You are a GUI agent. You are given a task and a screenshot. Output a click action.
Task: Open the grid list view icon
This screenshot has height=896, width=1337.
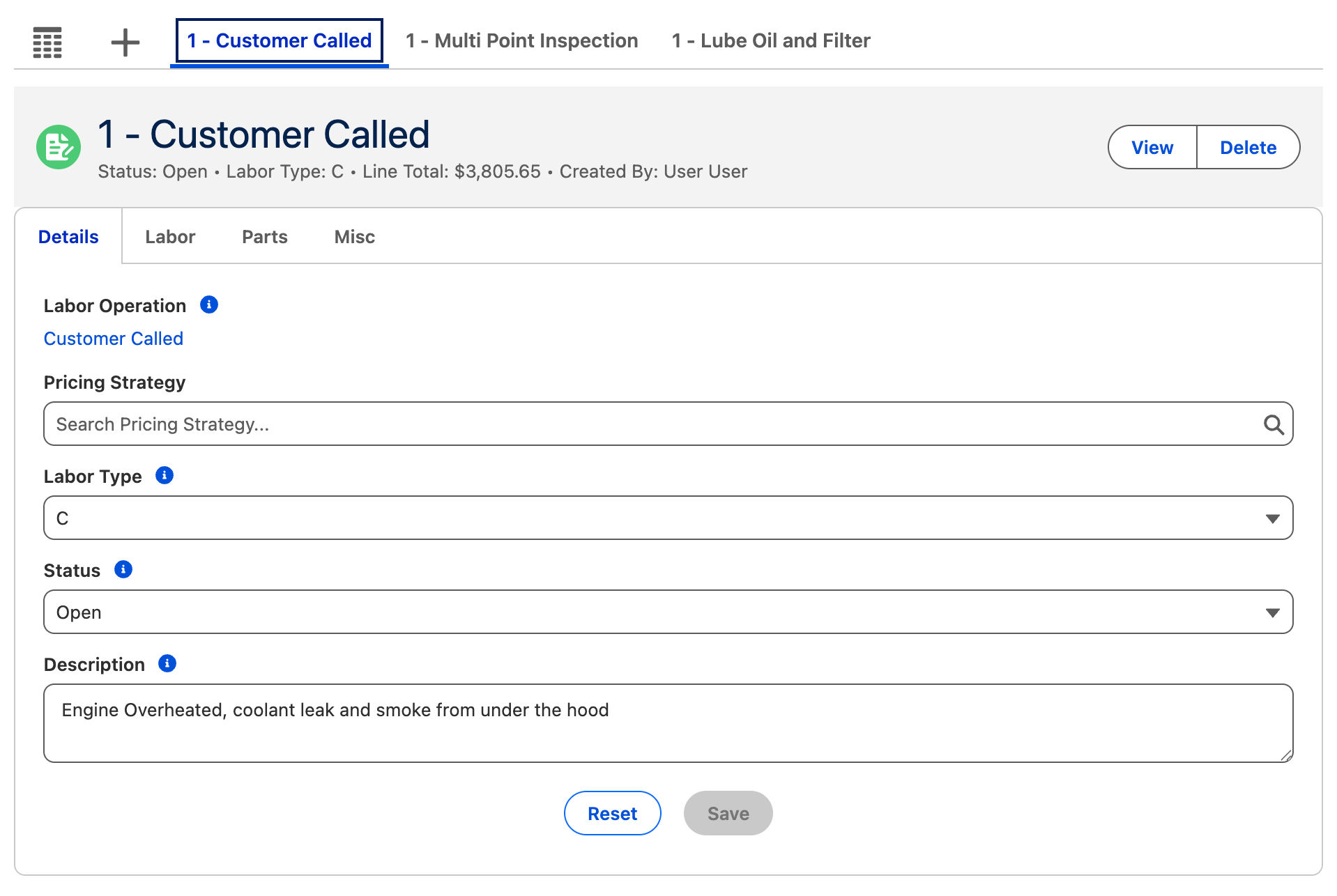[47, 42]
